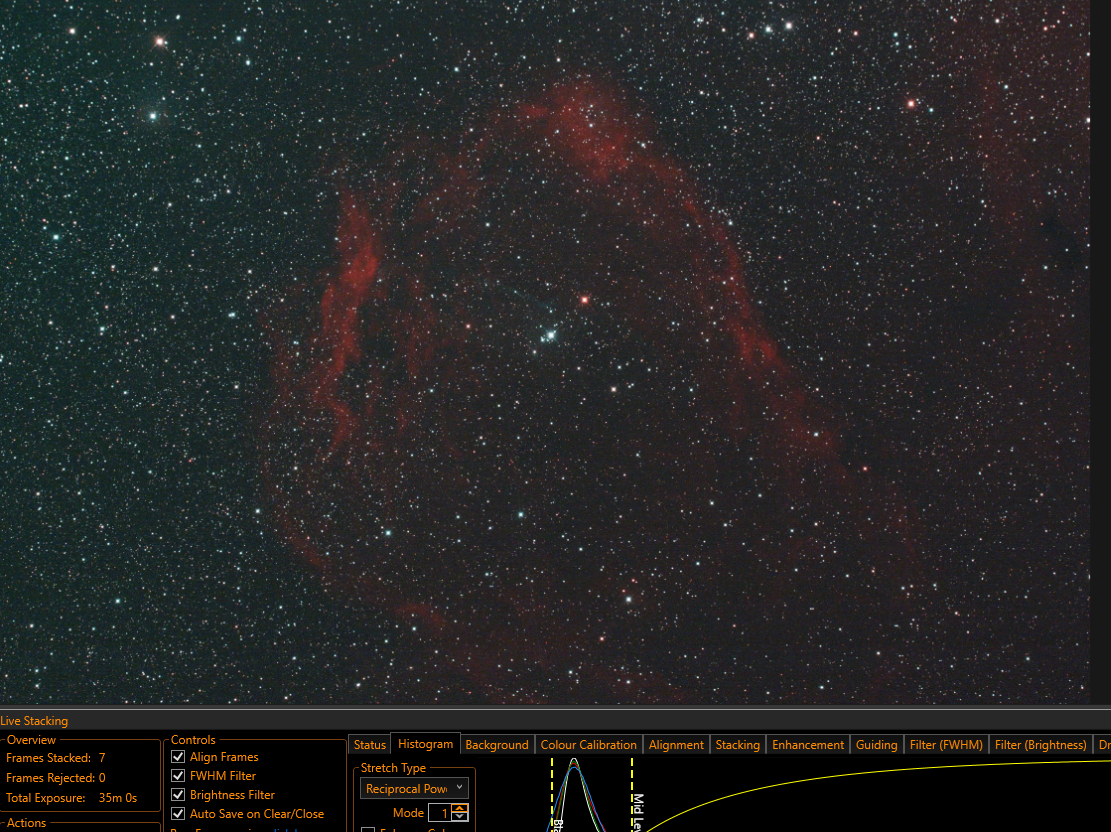Click the Mid Level histogram marker
This screenshot has width=1111, height=832.
[x=633, y=795]
